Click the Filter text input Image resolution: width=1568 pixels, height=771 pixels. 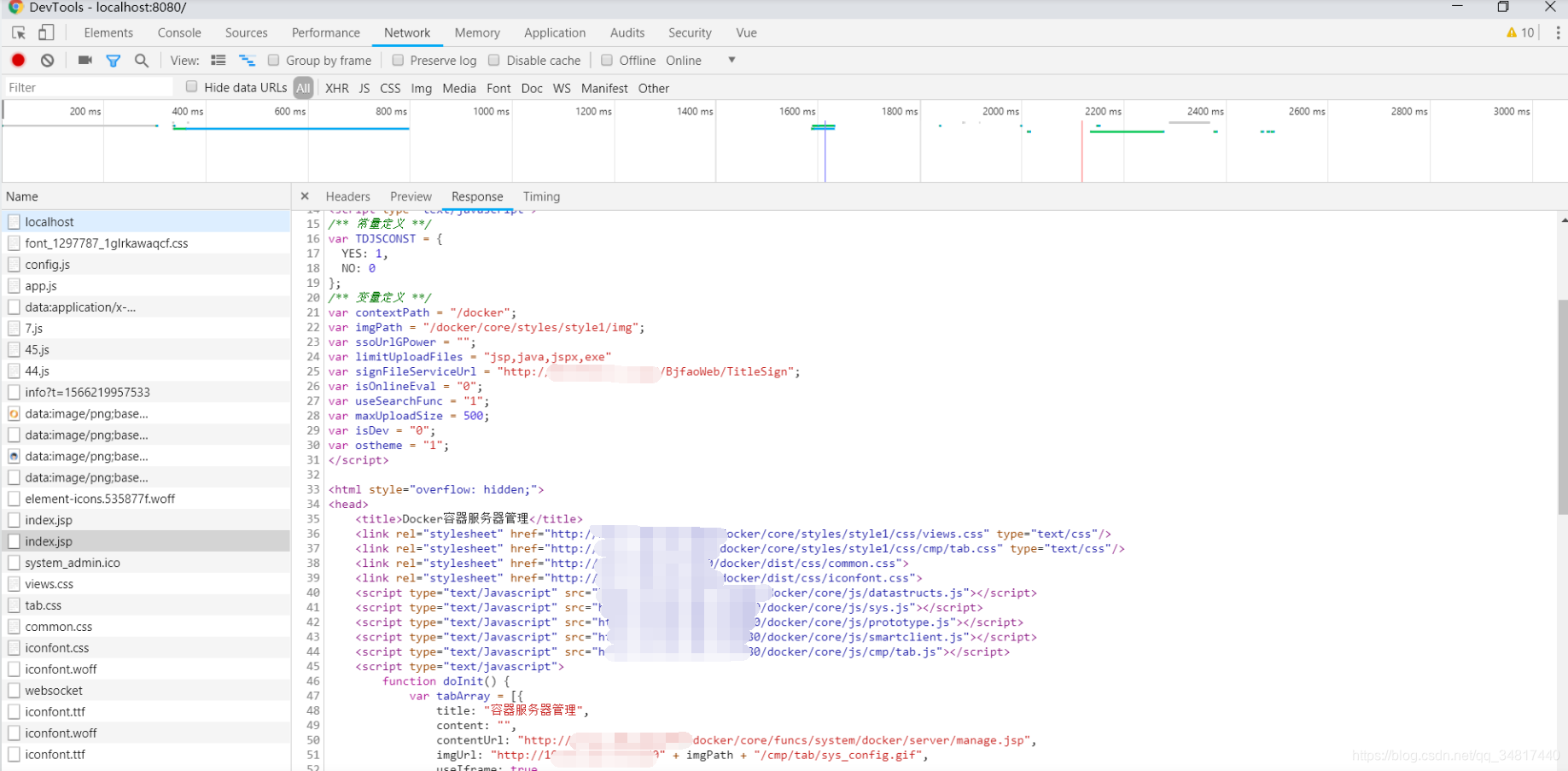coord(88,87)
